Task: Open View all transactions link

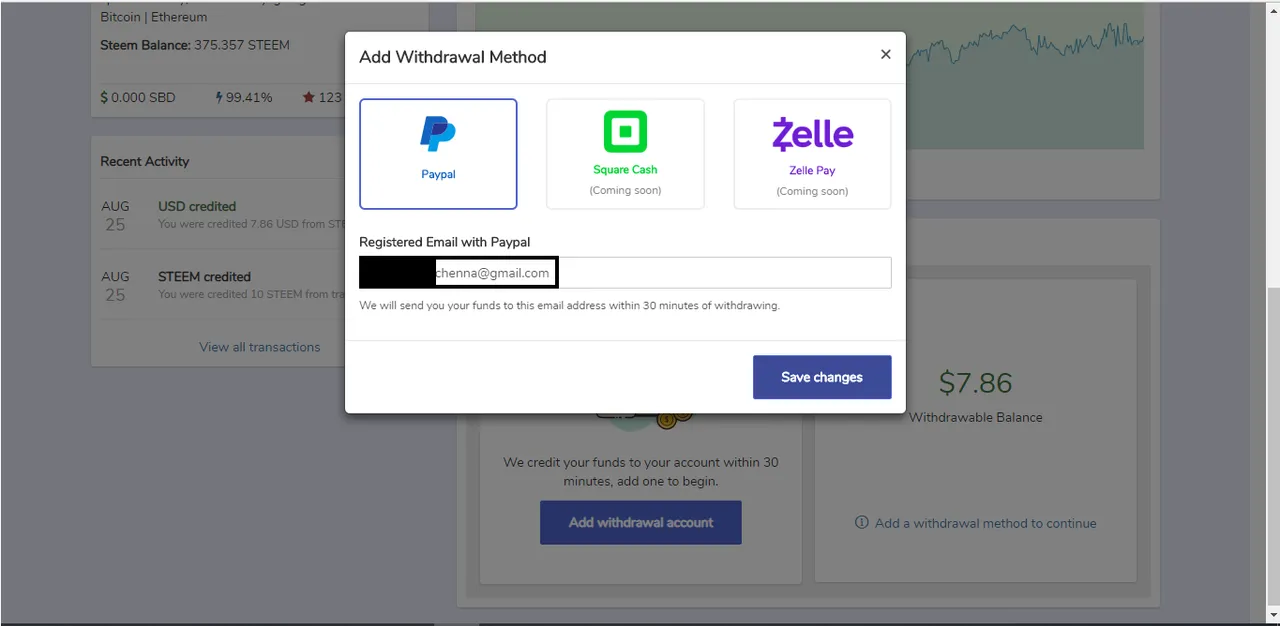Action: 260,347
